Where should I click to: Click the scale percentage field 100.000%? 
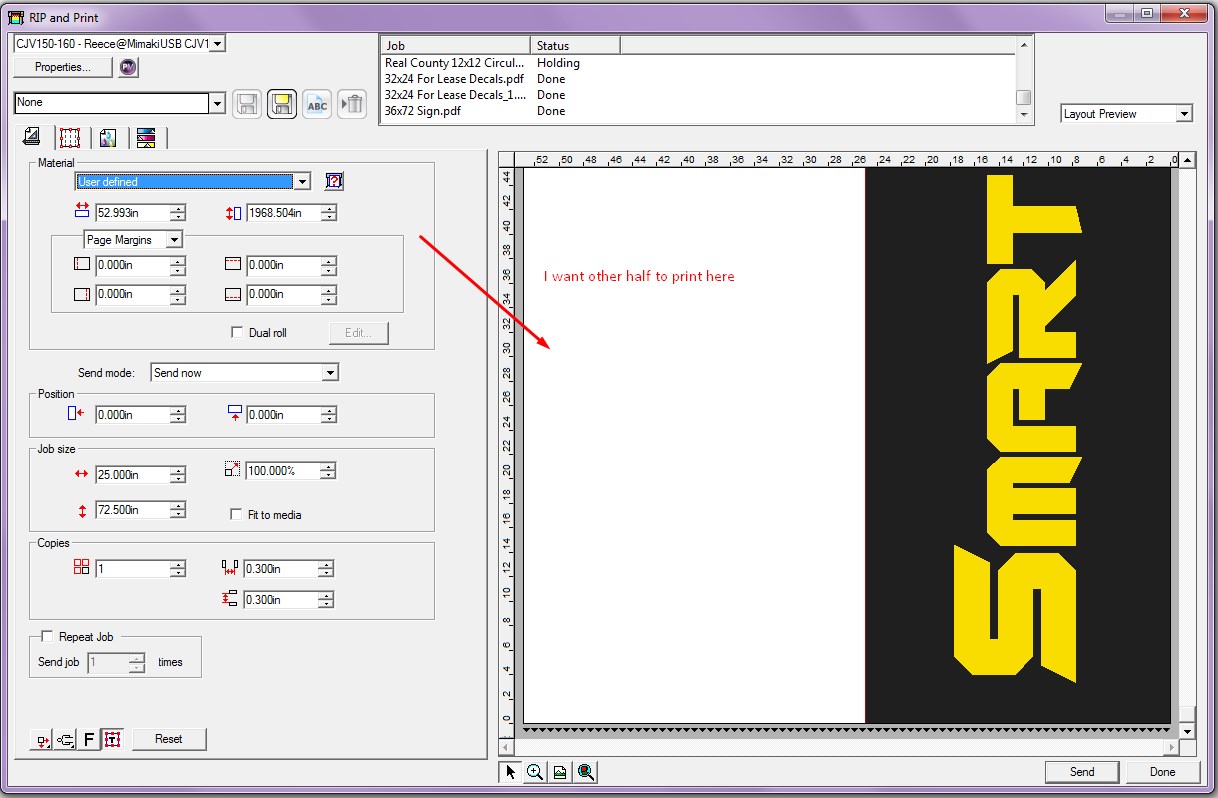282,470
